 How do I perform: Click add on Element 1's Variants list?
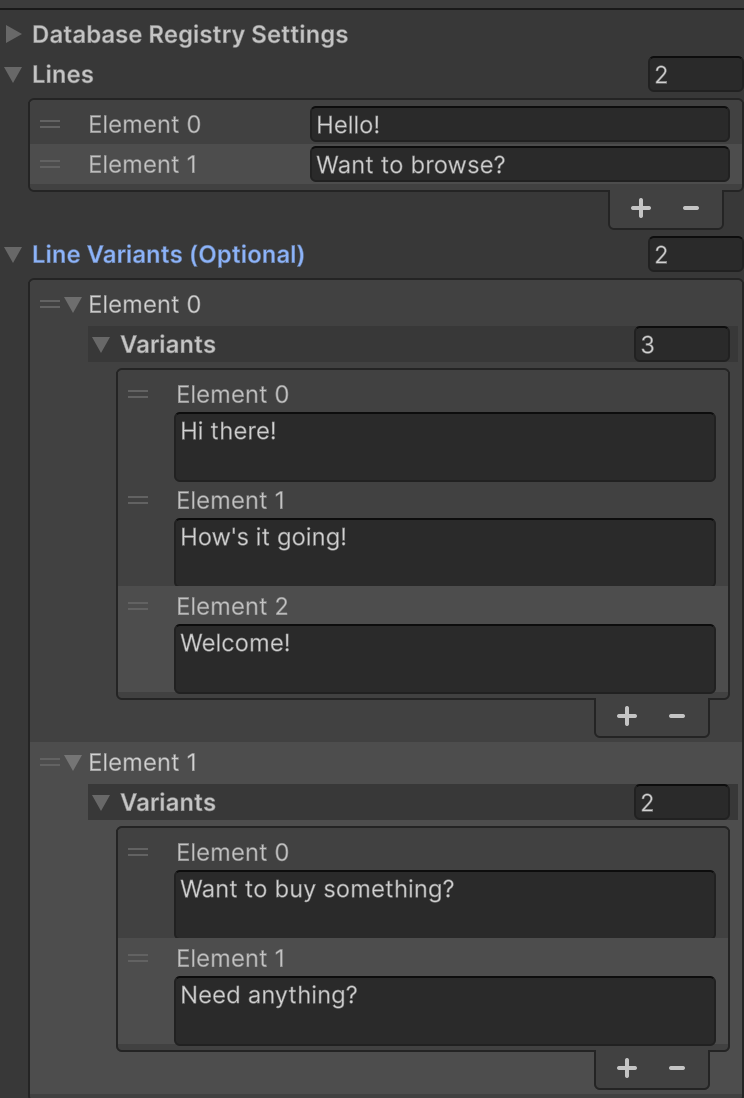point(627,1068)
